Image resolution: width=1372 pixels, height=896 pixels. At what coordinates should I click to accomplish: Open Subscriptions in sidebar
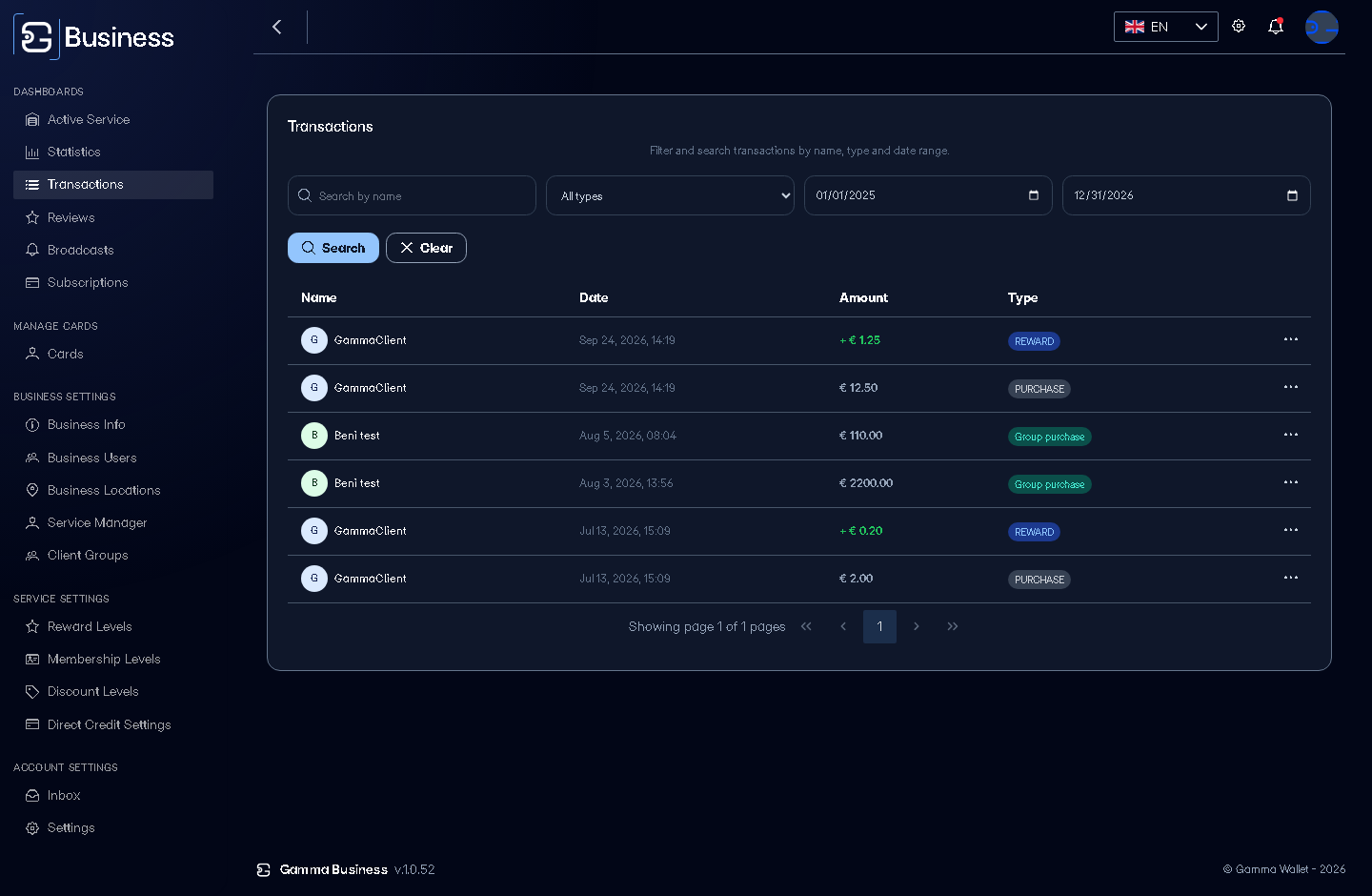[x=113, y=282]
